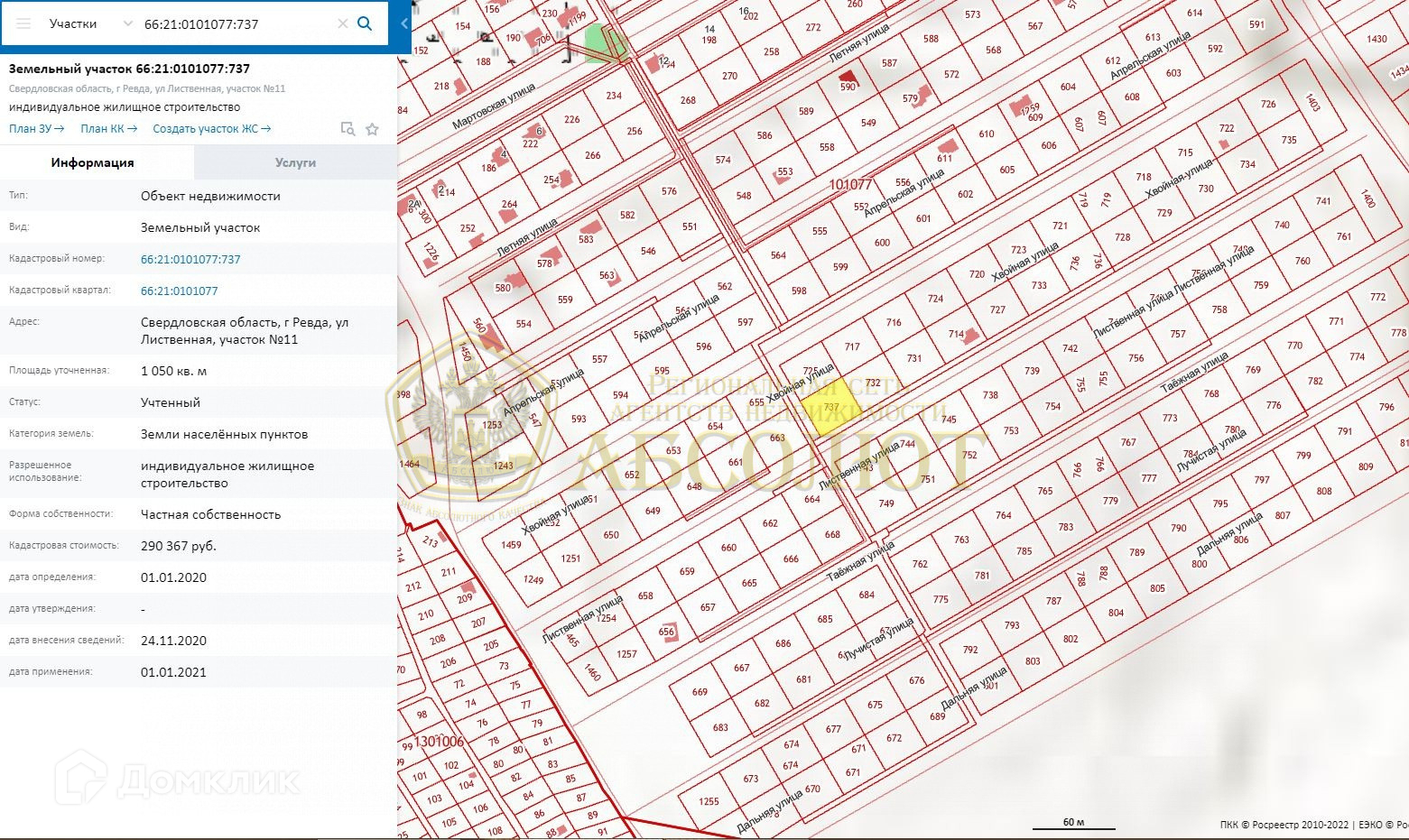Collapse the side panel using the header arrow

(x=403, y=24)
